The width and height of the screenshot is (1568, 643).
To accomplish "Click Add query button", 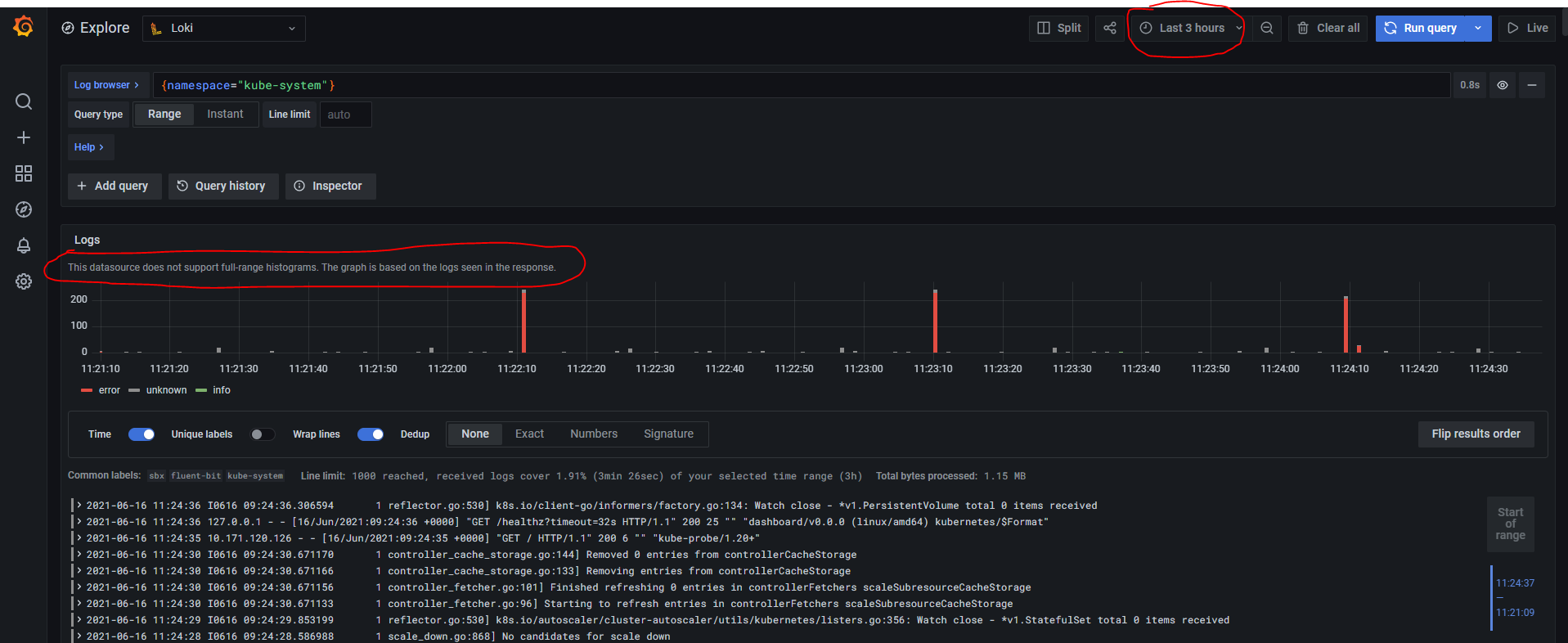I will [114, 187].
